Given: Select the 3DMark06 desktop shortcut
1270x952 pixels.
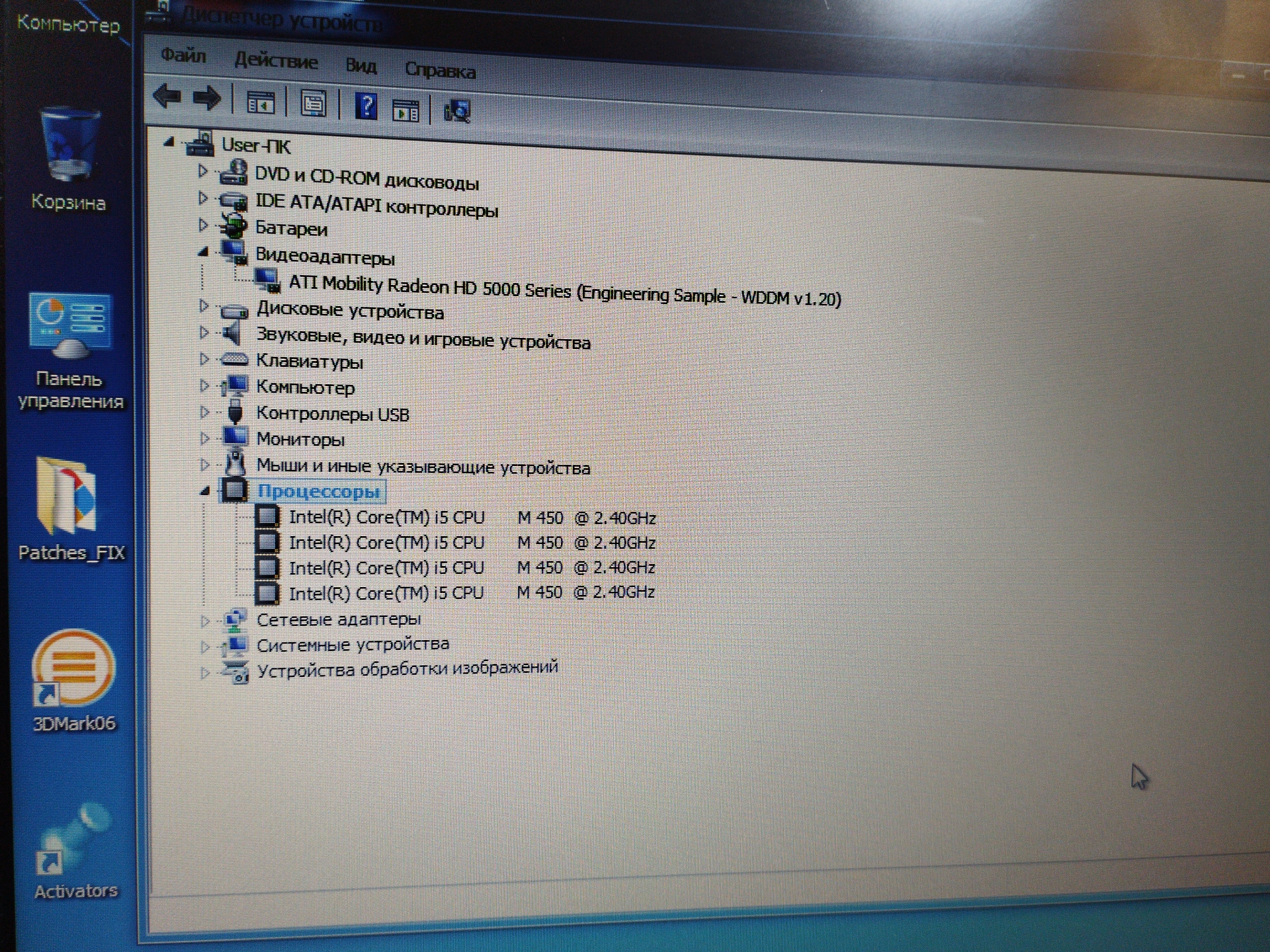Looking at the screenshot, I should click(x=73, y=681).
